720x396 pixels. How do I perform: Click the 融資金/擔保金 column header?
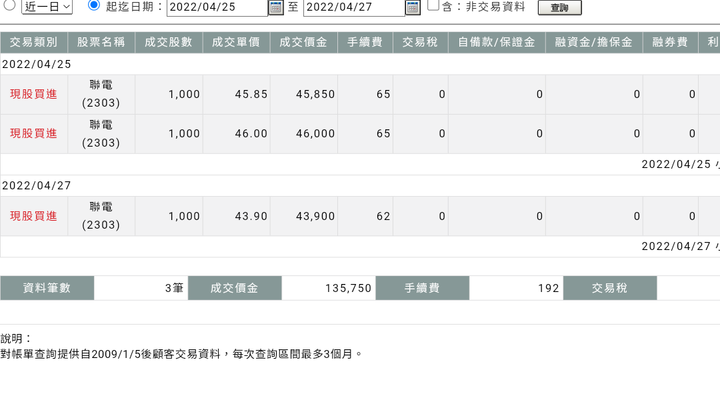point(594,42)
